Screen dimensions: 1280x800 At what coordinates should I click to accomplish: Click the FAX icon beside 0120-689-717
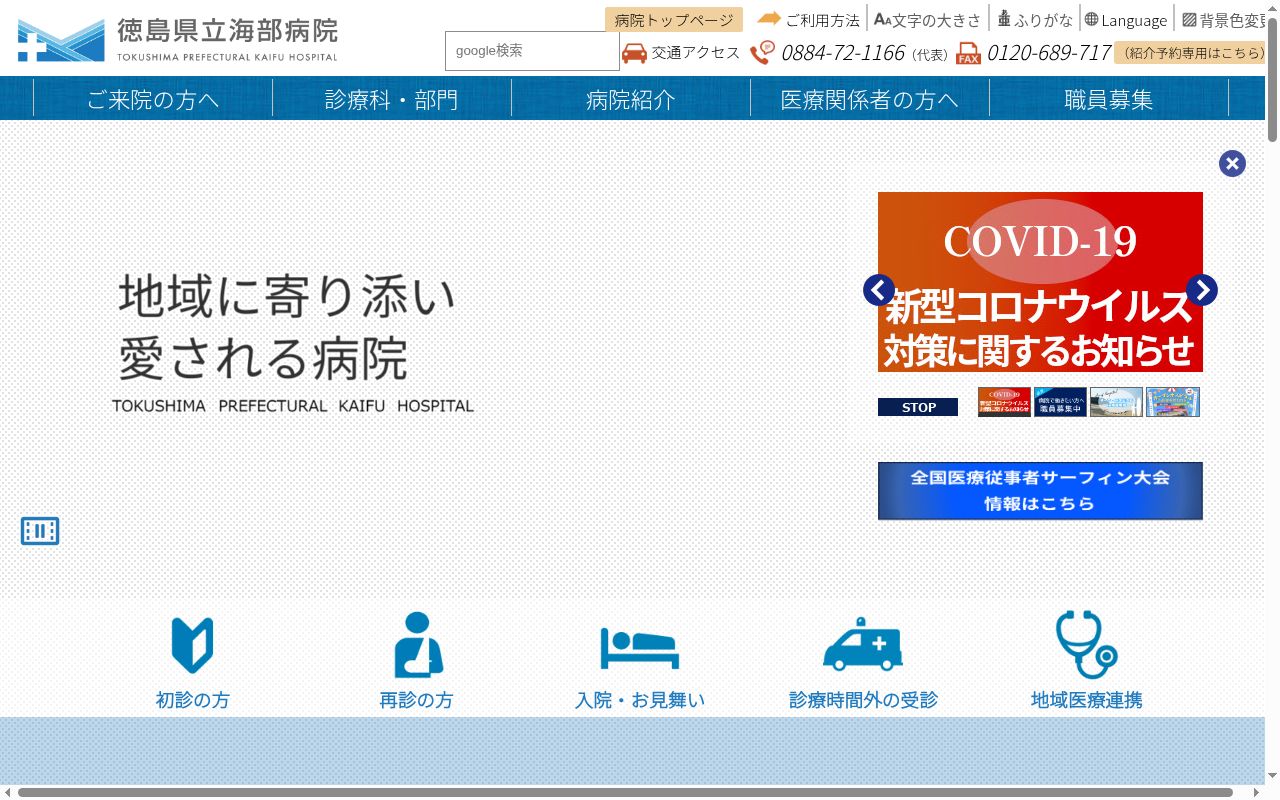[968, 53]
